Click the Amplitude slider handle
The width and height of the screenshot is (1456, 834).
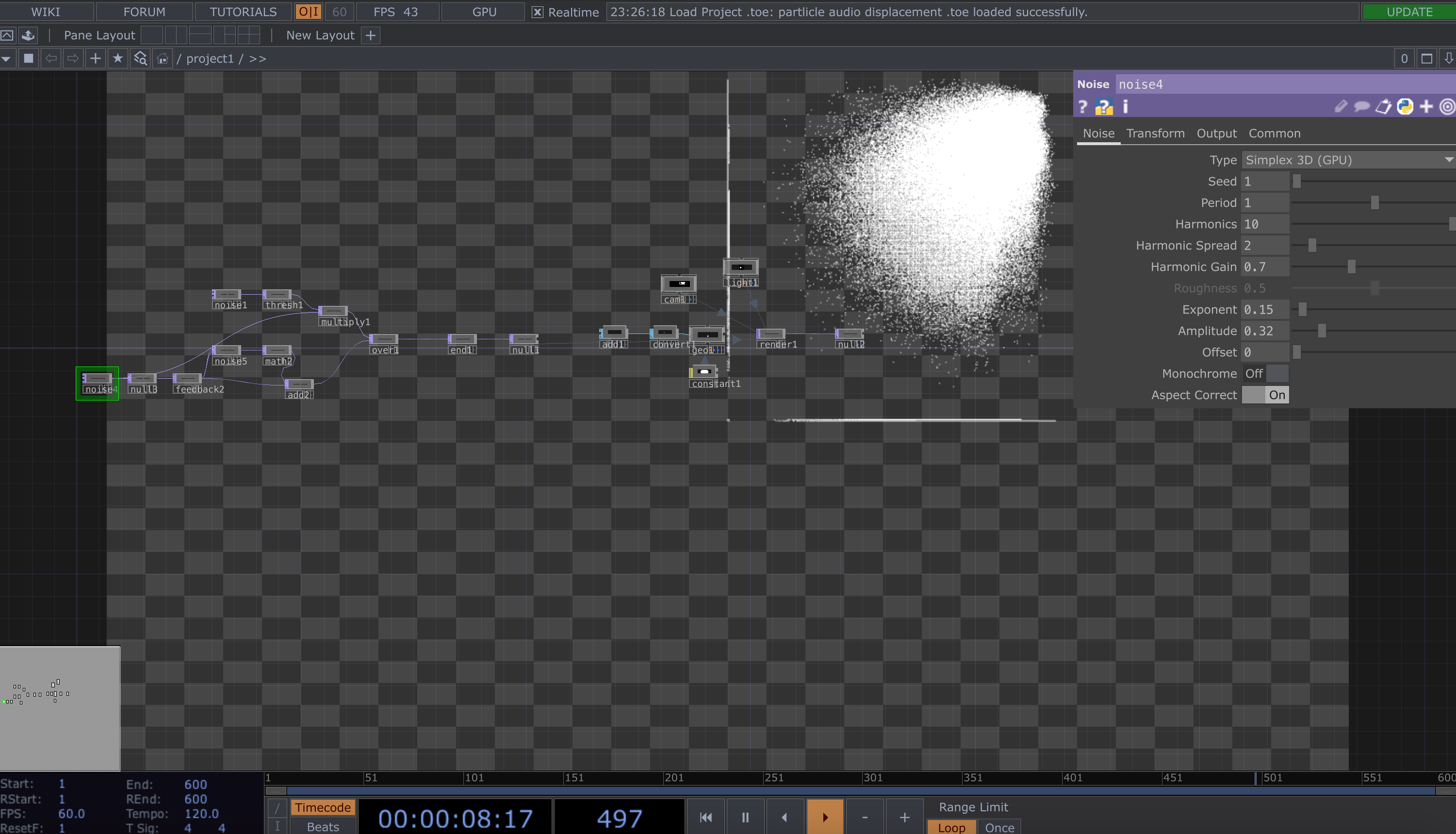pos(1322,331)
